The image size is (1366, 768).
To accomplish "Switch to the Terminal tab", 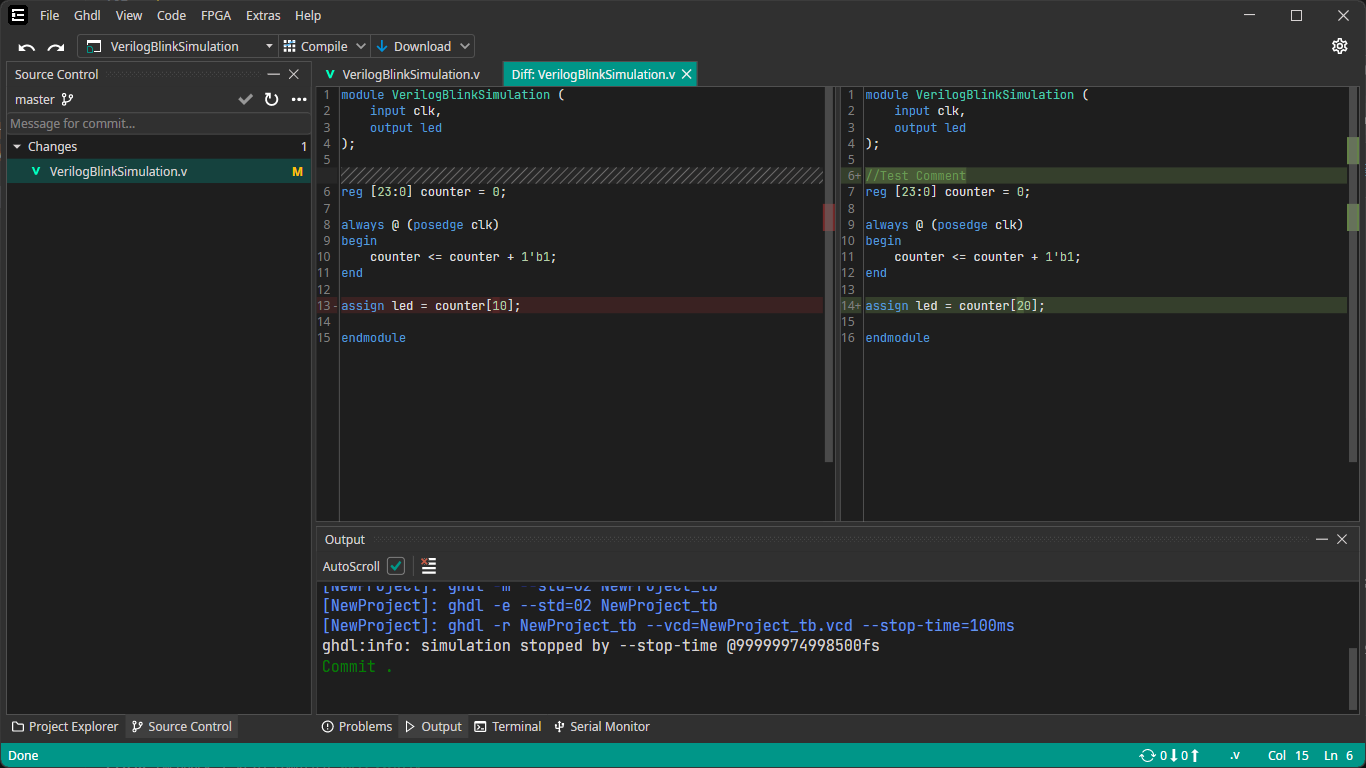I will click(x=508, y=727).
